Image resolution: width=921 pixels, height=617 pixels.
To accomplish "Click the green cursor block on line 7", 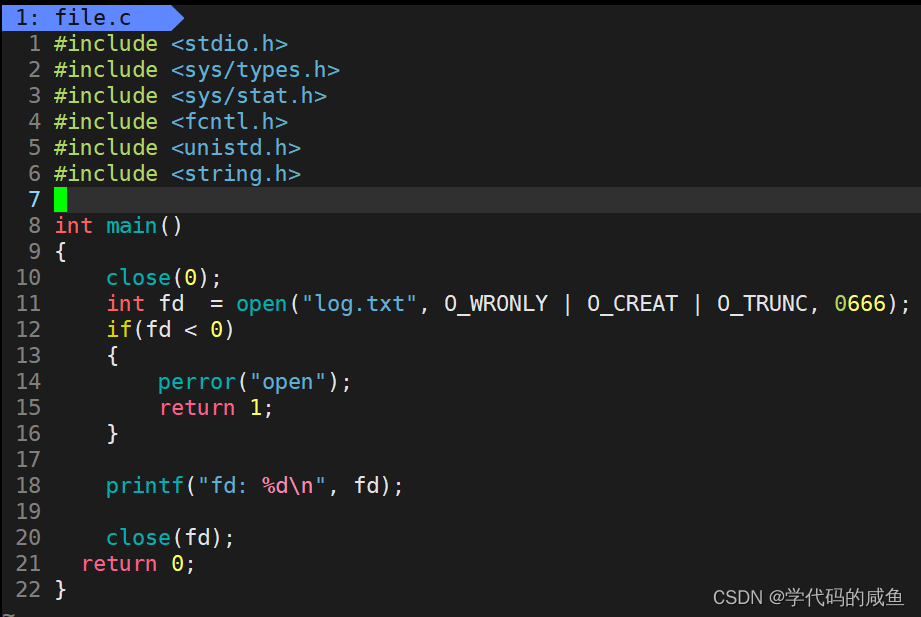I will tap(61, 199).
